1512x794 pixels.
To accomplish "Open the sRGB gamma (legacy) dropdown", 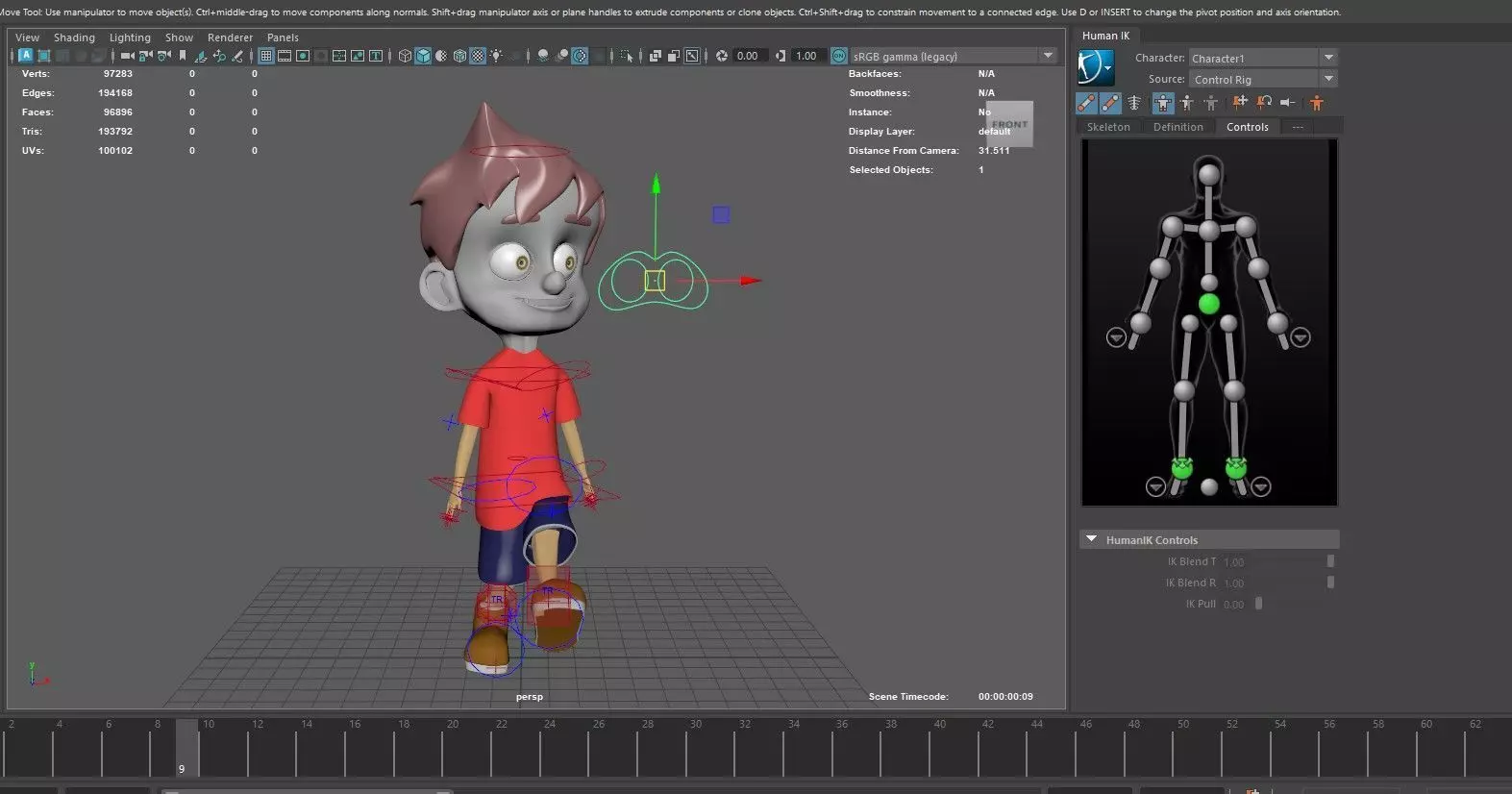I will click(x=954, y=56).
